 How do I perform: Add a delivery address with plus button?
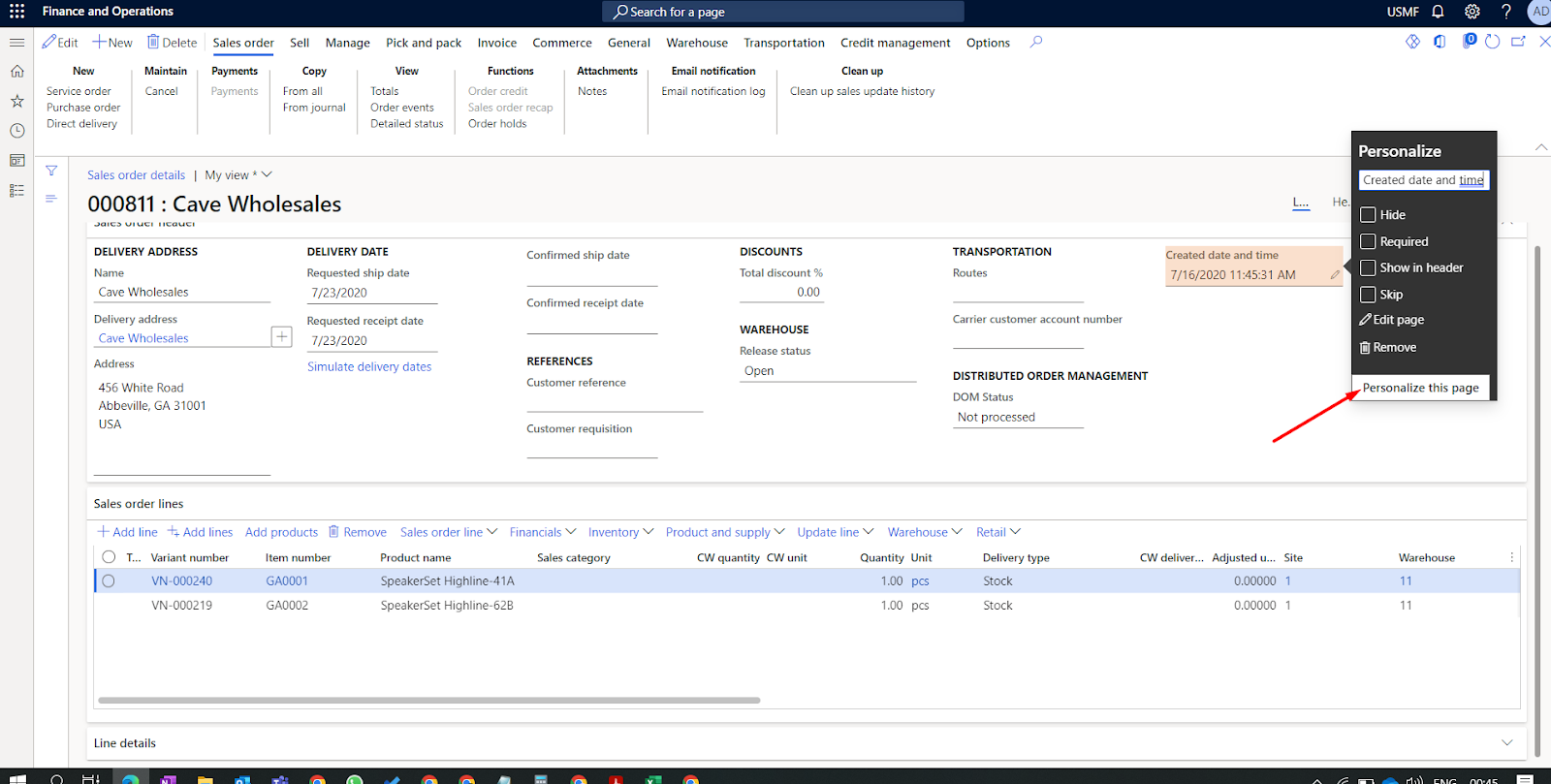282,336
